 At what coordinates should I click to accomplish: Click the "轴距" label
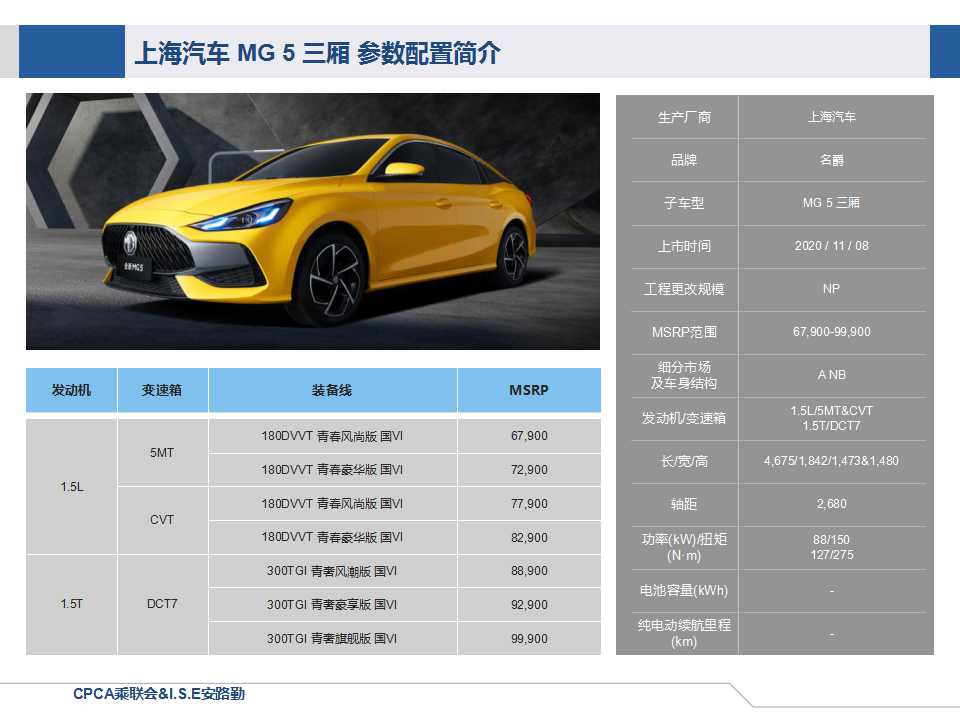tap(684, 504)
